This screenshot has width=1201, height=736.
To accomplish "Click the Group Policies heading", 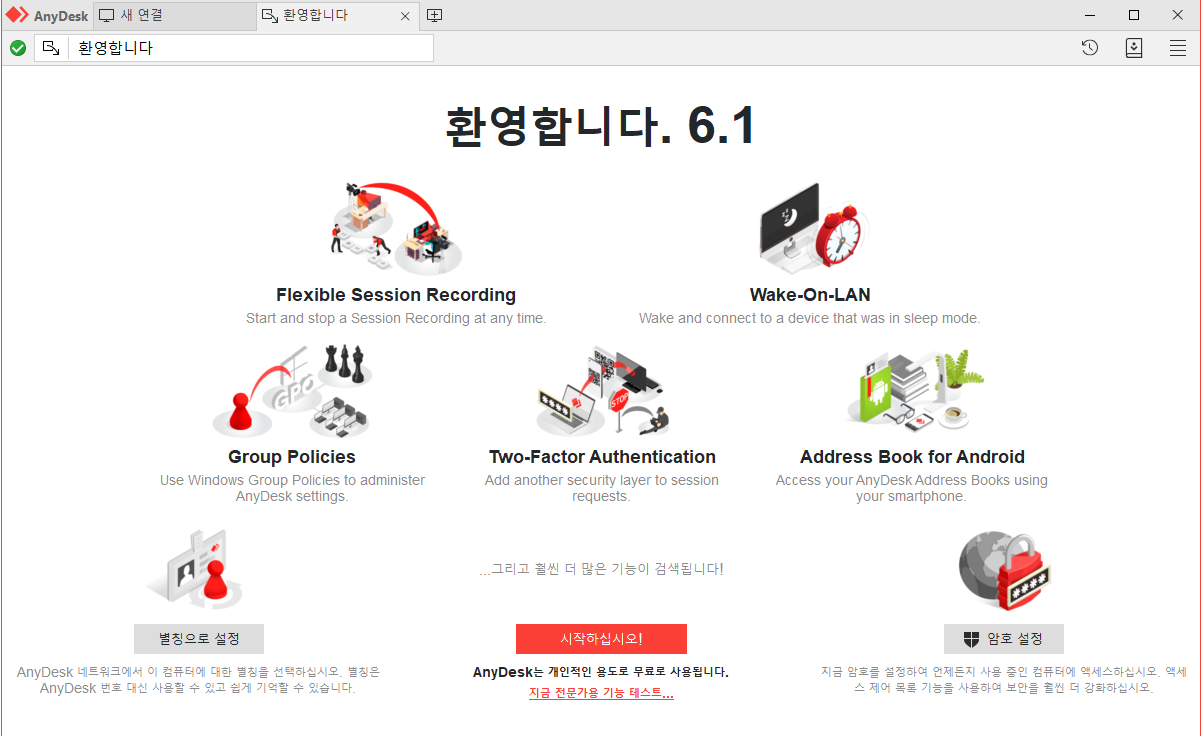I will tap(292, 457).
